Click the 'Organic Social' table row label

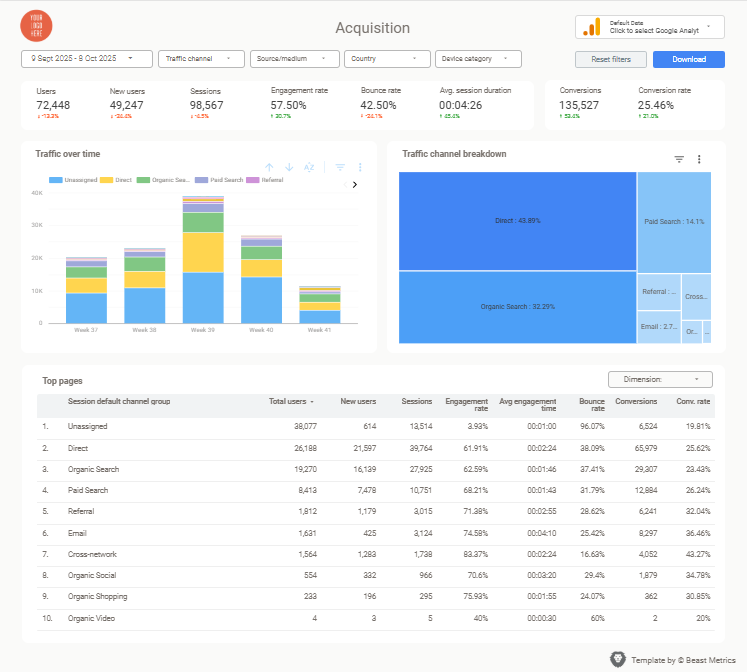[92, 575]
